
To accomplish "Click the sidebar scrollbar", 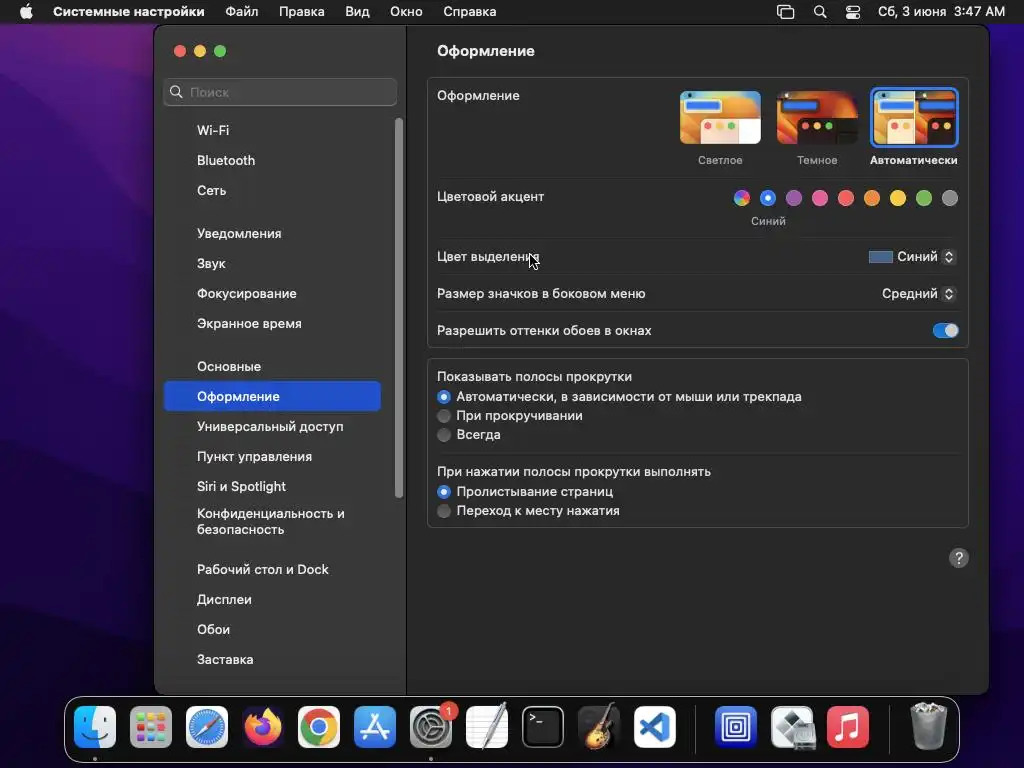I will click(x=399, y=308).
